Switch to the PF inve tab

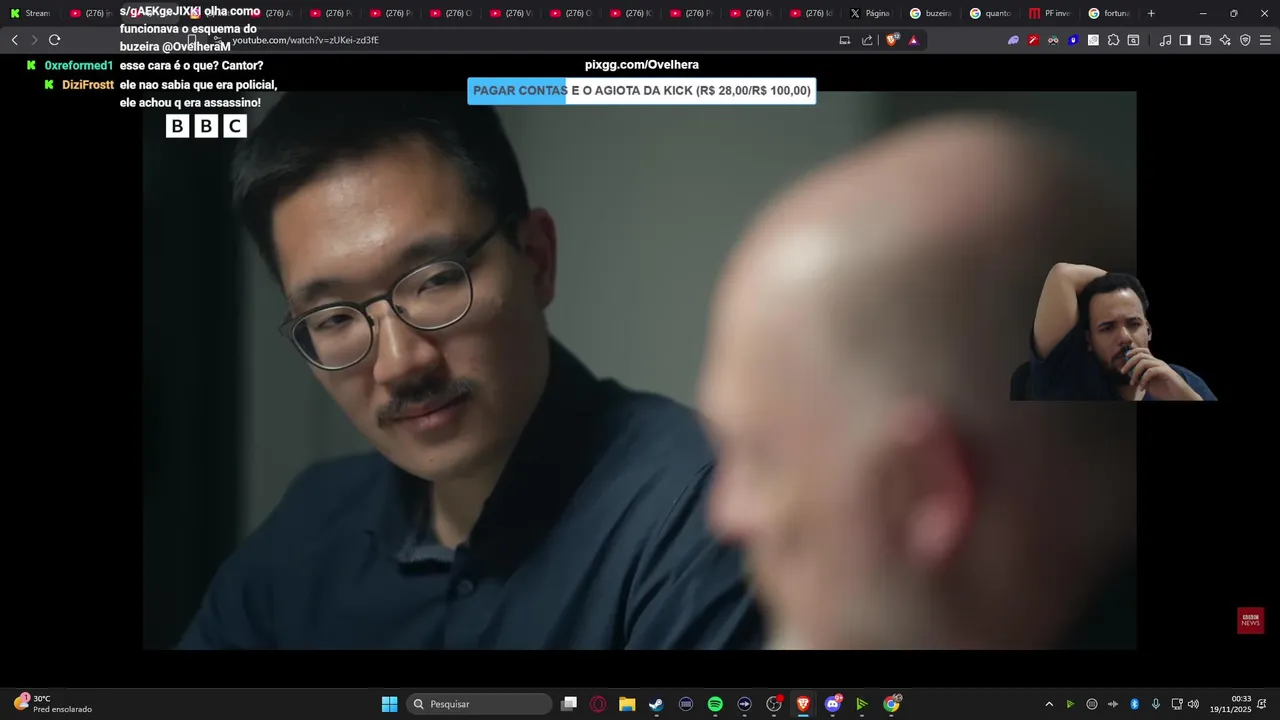pyautogui.click(x=1050, y=13)
